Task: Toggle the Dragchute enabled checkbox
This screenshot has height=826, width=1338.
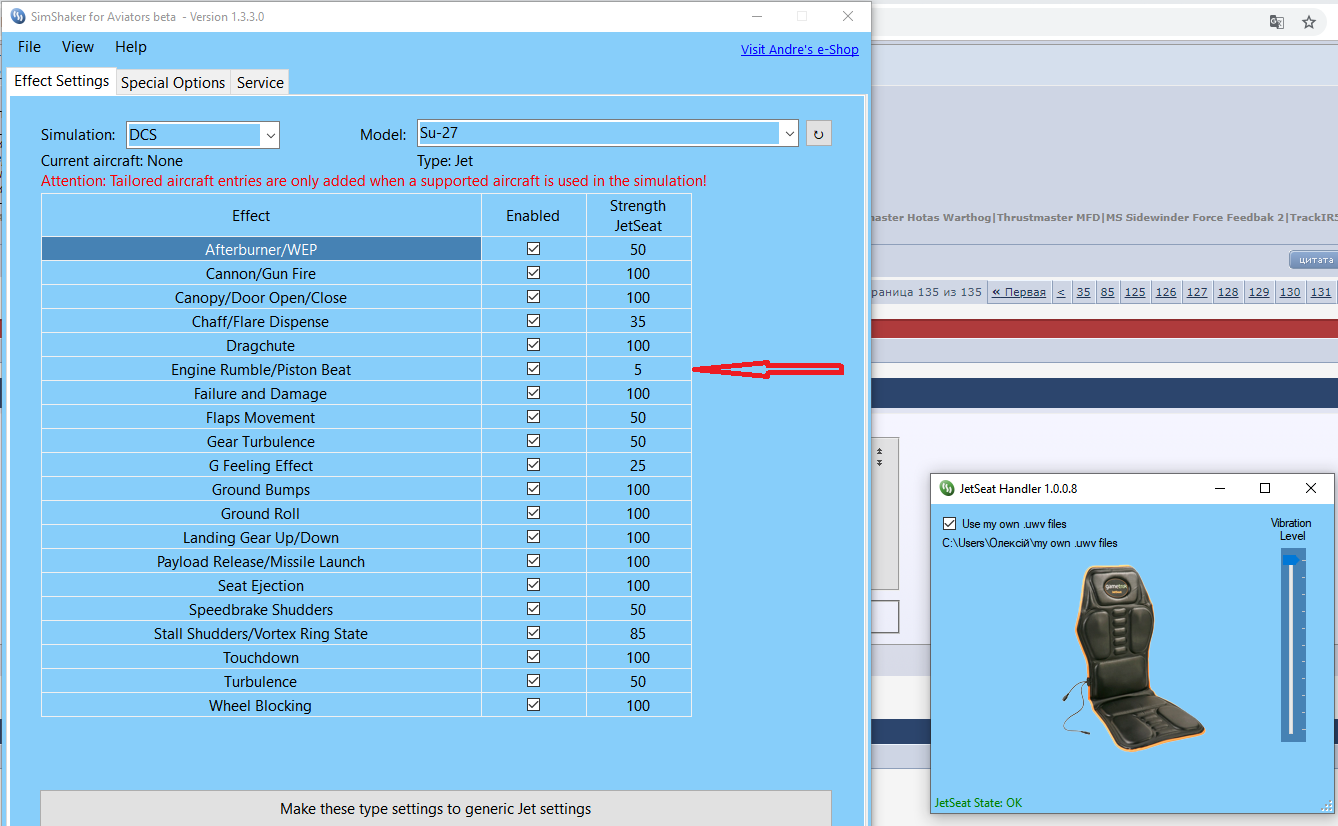Action: pos(533,345)
